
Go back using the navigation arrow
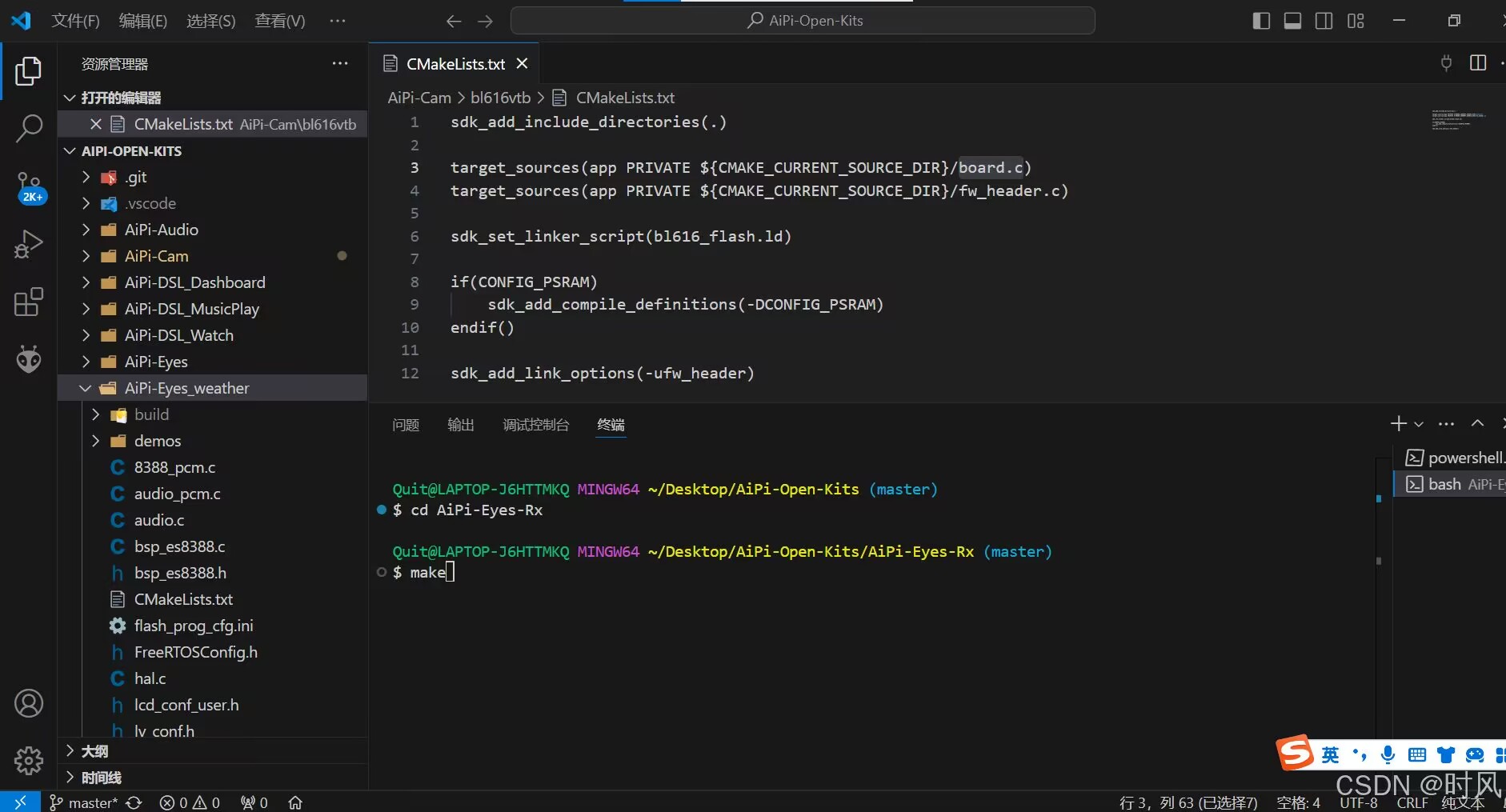click(x=454, y=21)
